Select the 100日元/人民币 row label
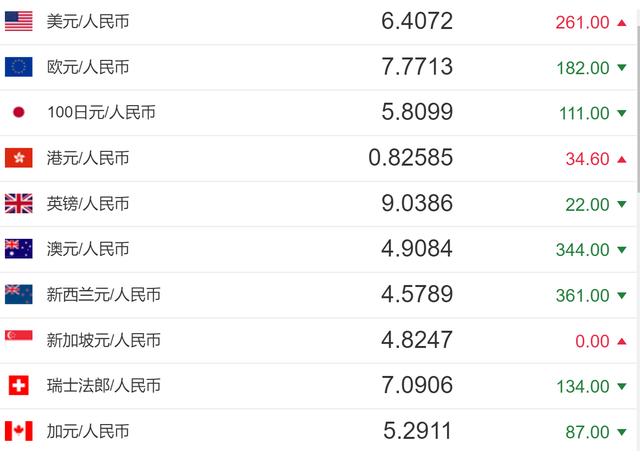The width and height of the screenshot is (640, 459). point(102,112)
